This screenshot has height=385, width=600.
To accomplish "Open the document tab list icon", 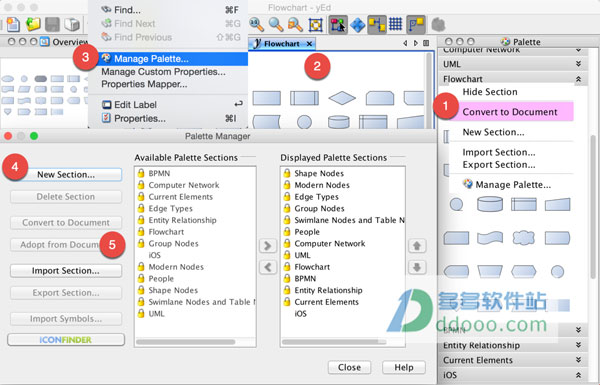I will coord(426,43).
